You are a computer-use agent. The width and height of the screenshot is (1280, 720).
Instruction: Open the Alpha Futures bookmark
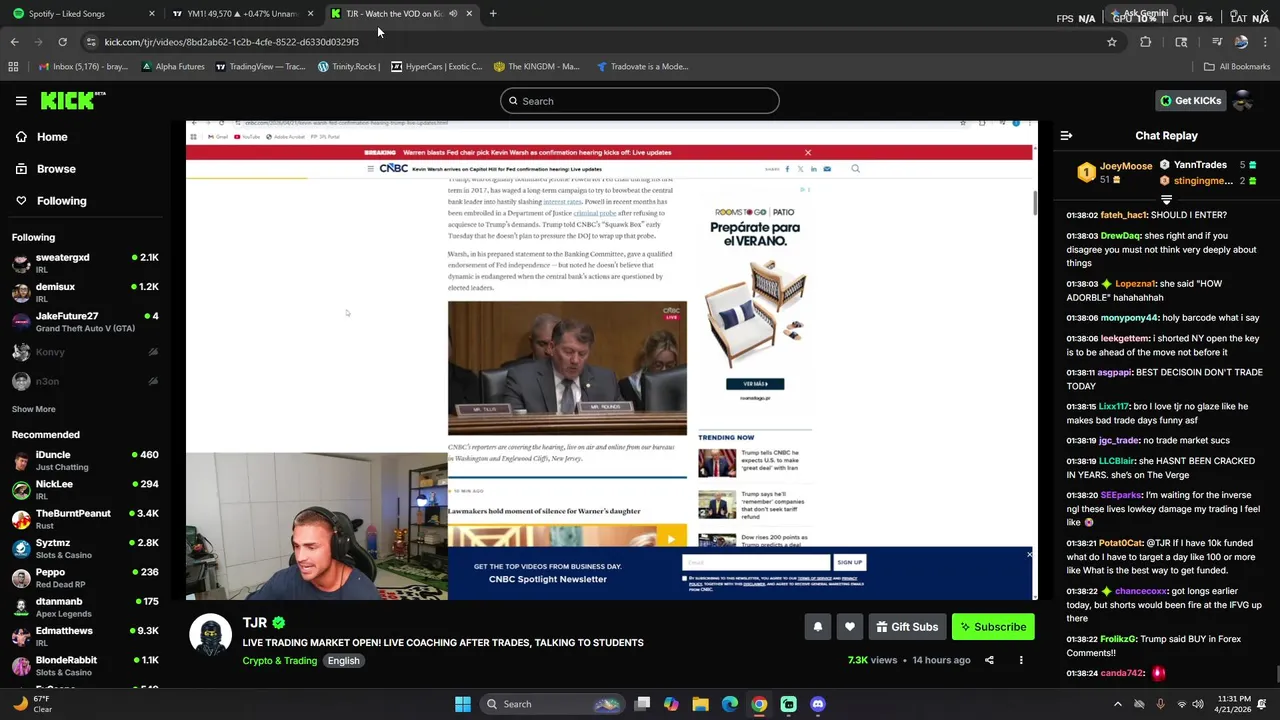173,67
